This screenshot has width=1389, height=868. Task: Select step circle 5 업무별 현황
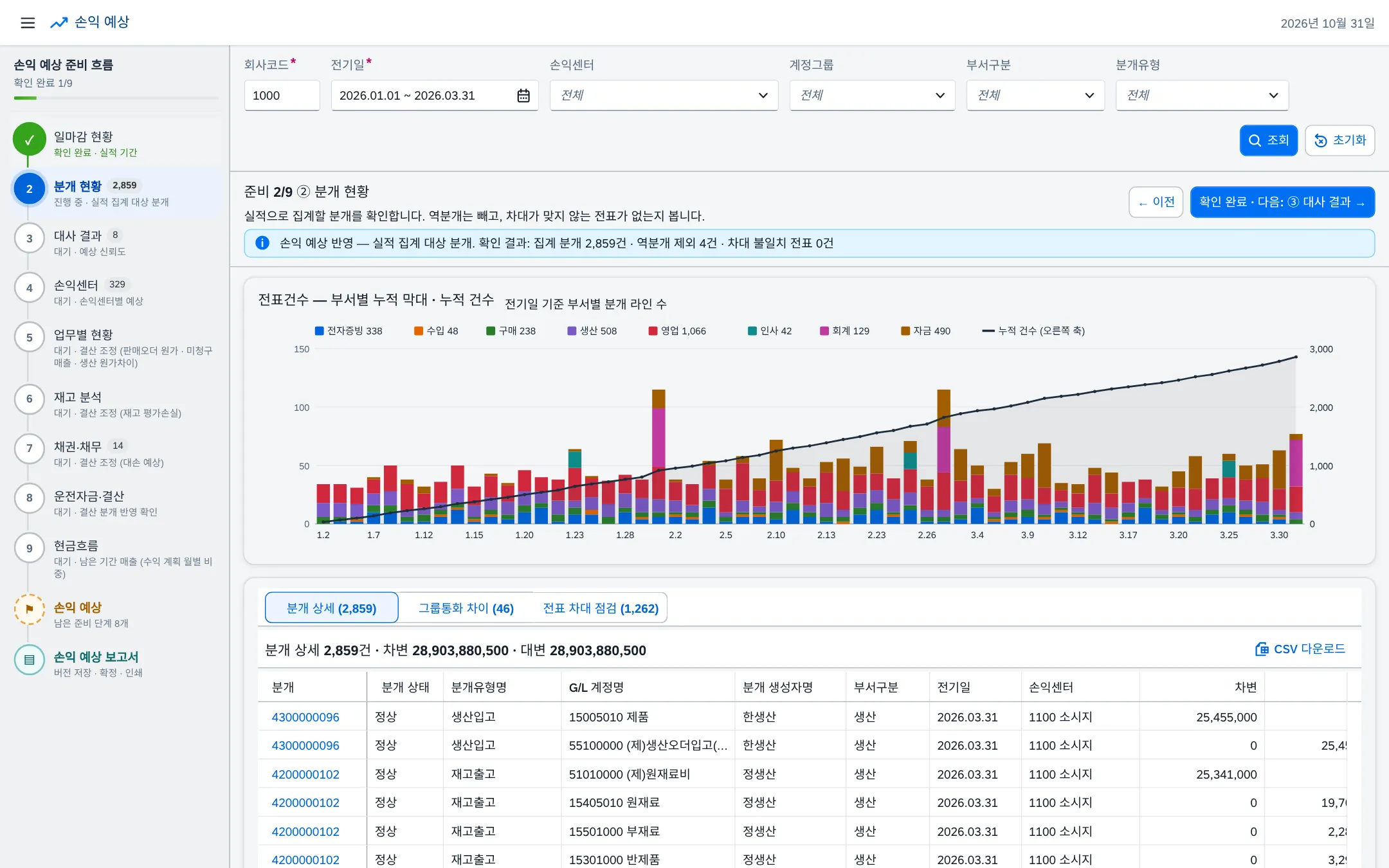(30, 338)
